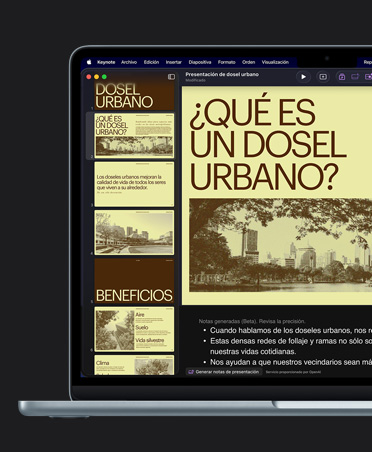
Task: Click the purple rectangle with sparkle icon
Action: click(355, 77)
